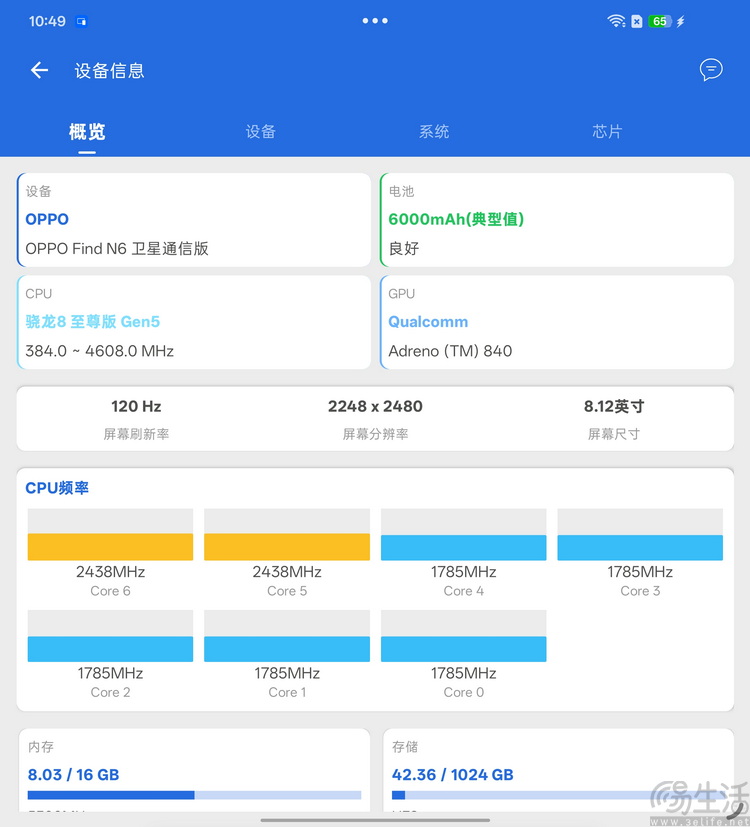Select the 概览 tab
This screenshot has width=750, height=827.
coord(87,132)
